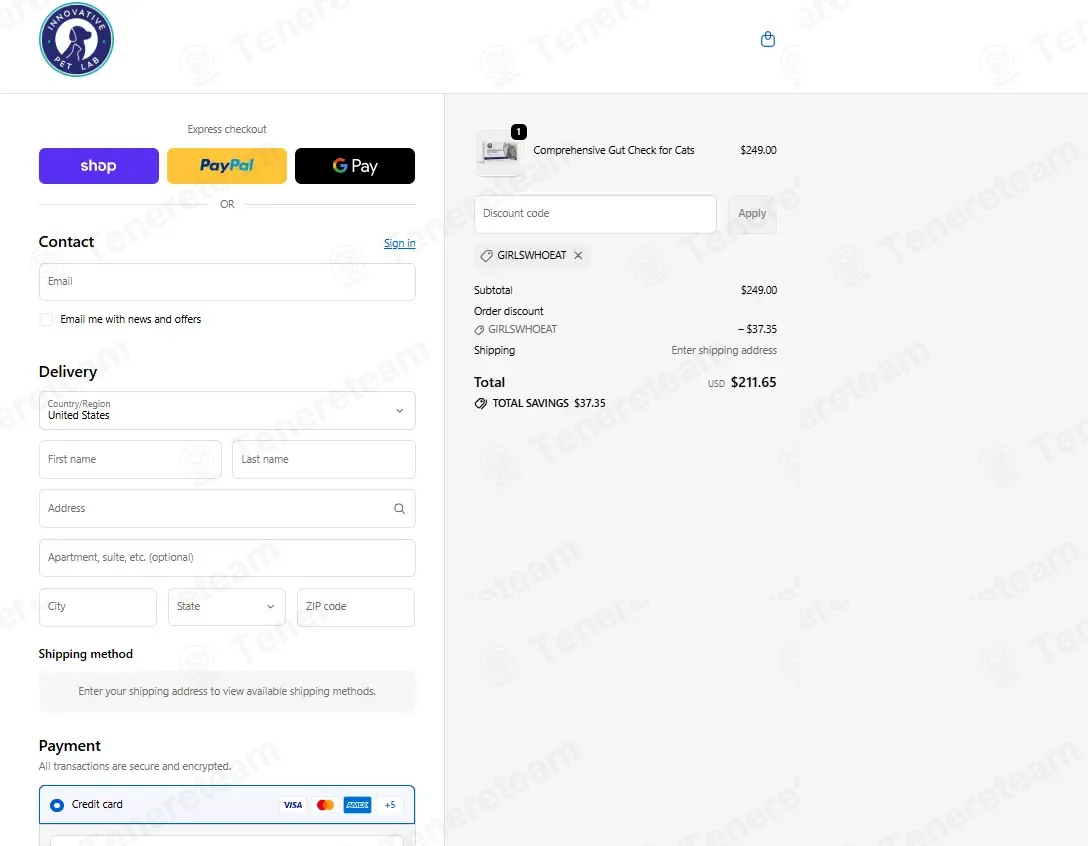Click the Sign in link
This screenshot has height=846, width=1088.
pyautogui.click(x=400, y=243)
